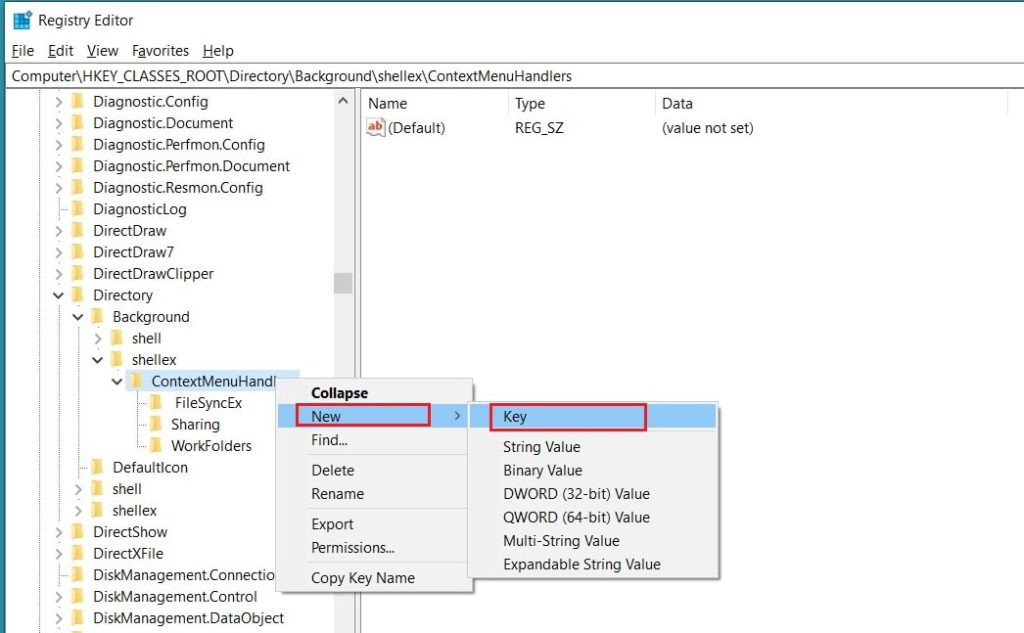1024x633 pixels.
Task: Collapse the Directory key
Action: (x=58, y=296)
